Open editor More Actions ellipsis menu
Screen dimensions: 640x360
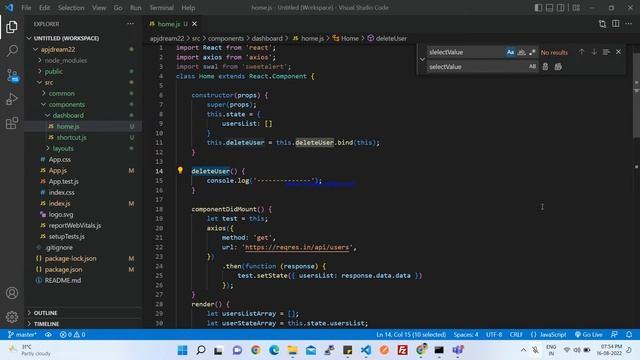[x=629, y=24]
